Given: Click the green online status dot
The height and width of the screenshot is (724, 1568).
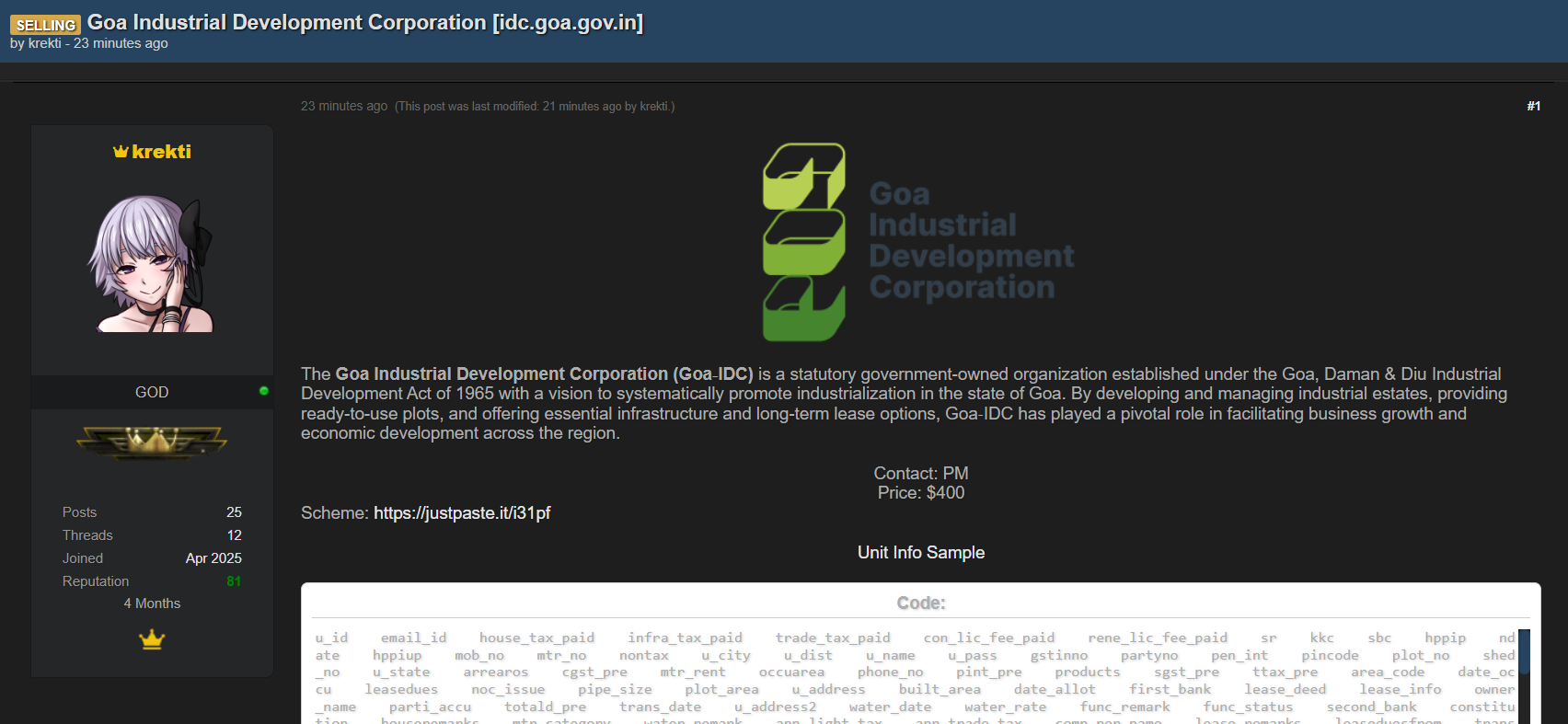Looking at the screenshot, I should (x=264, y=391).
